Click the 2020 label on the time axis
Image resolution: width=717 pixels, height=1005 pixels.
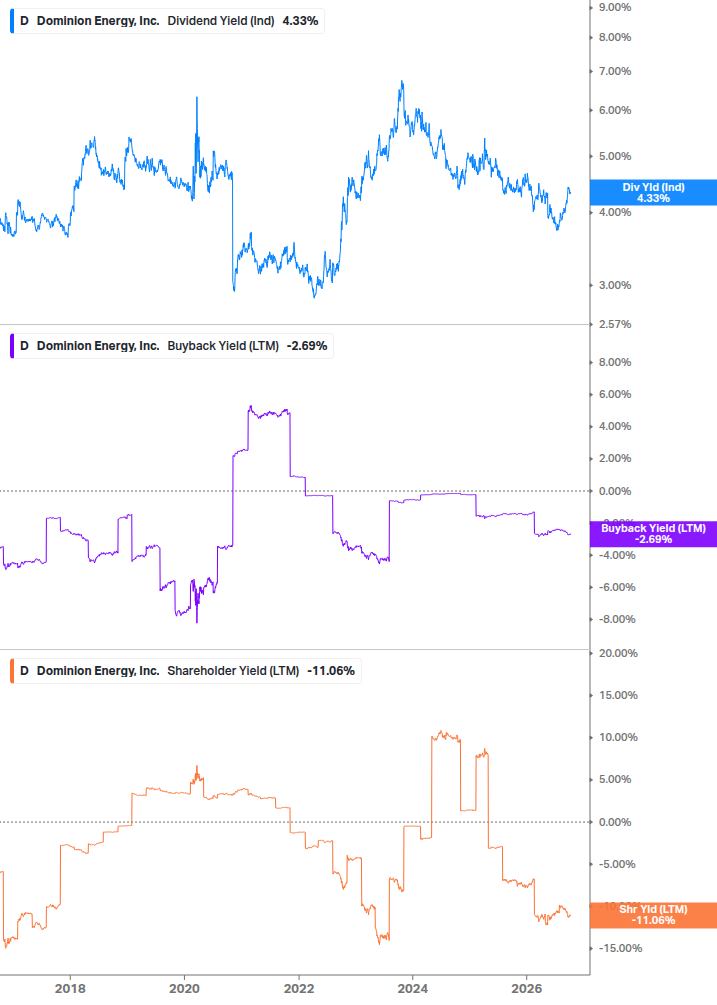[184, 988]
